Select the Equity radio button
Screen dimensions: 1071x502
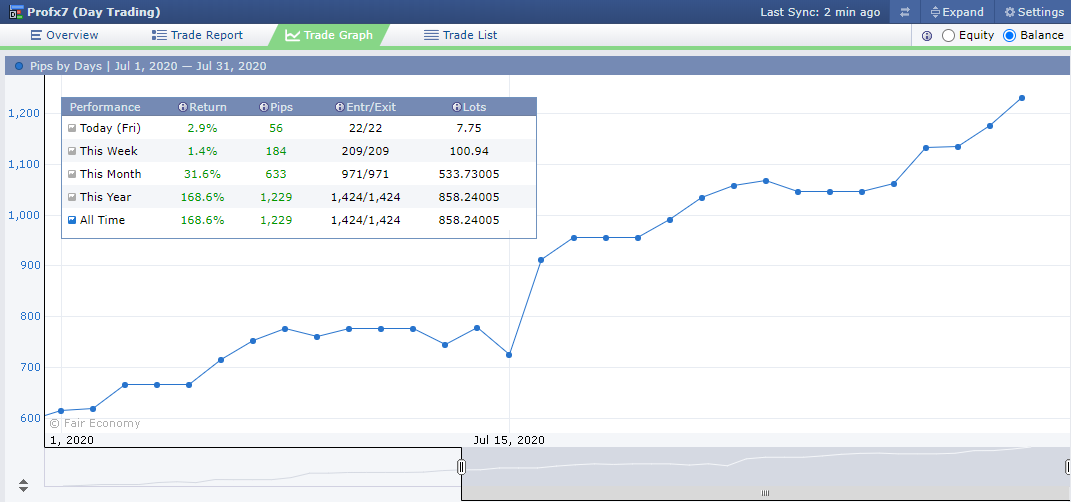[x=948, y=36]
